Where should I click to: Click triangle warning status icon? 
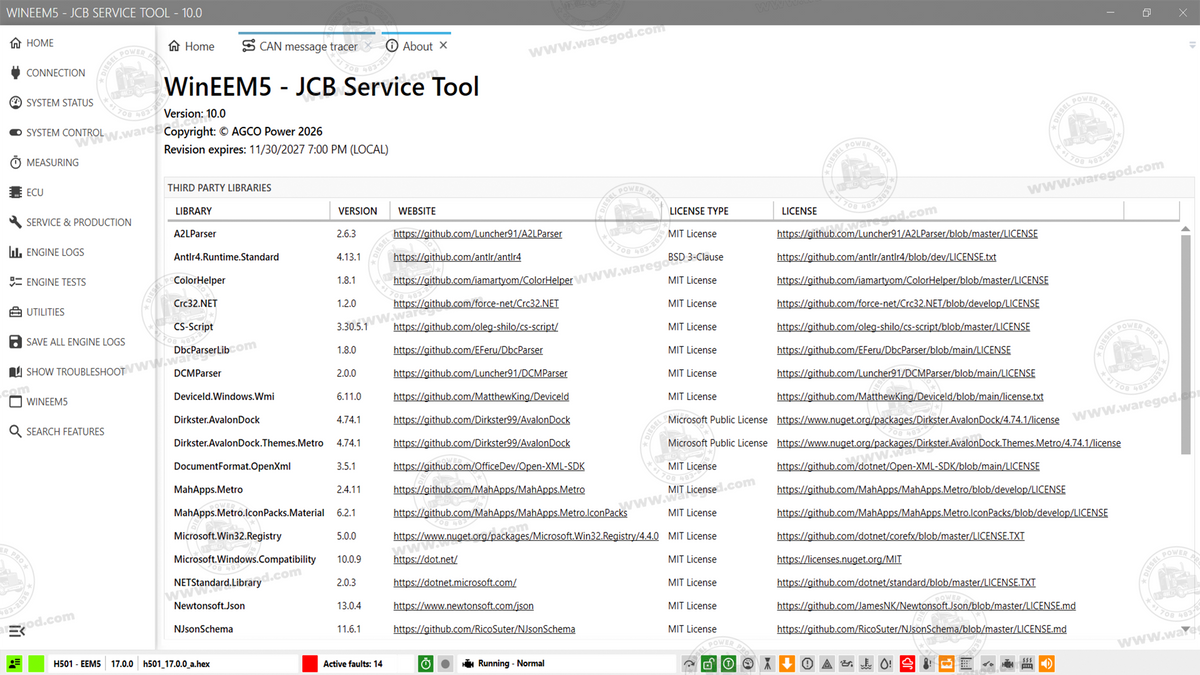click(826, 663)
